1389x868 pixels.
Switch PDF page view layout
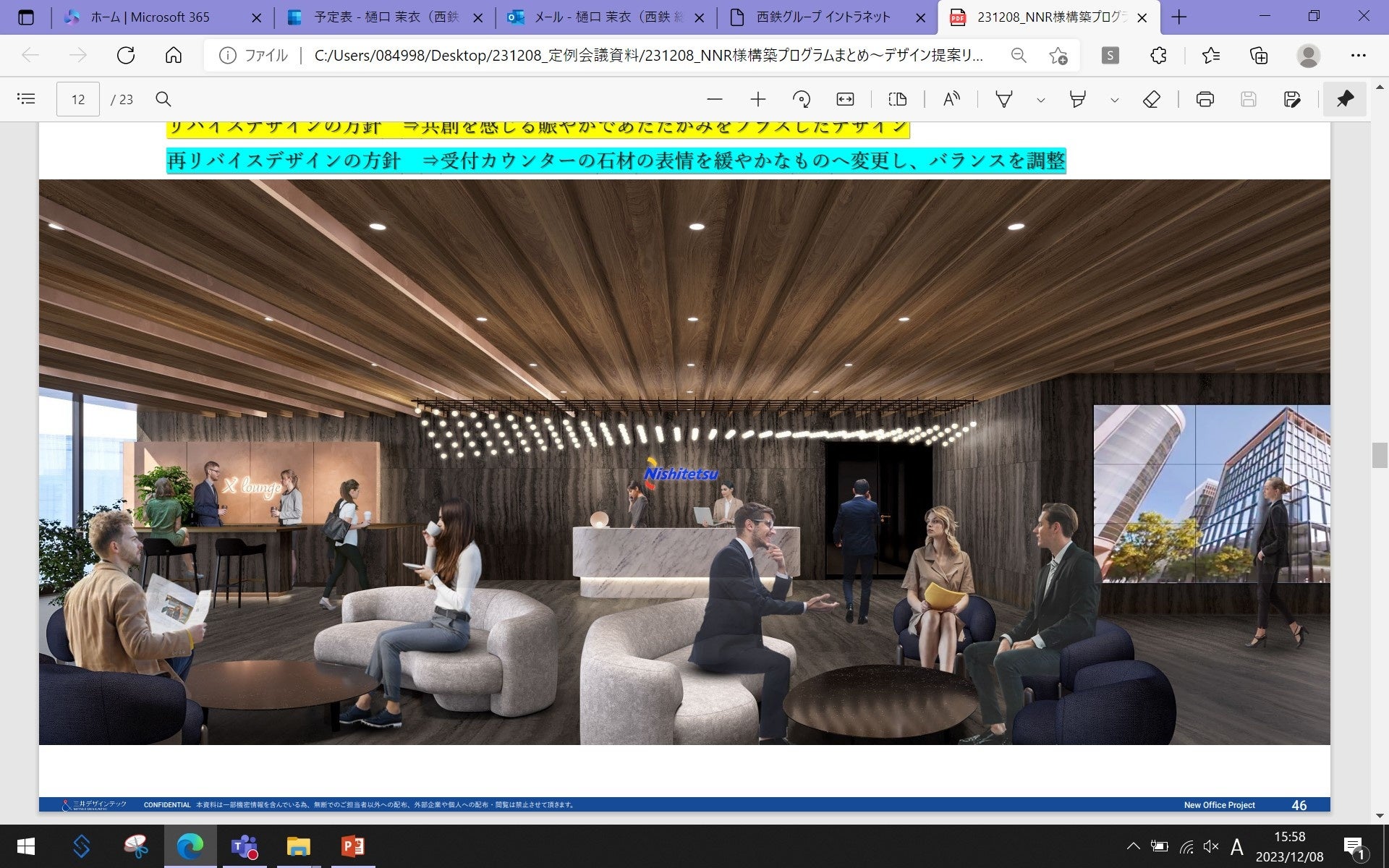click(x=898, y=99)
